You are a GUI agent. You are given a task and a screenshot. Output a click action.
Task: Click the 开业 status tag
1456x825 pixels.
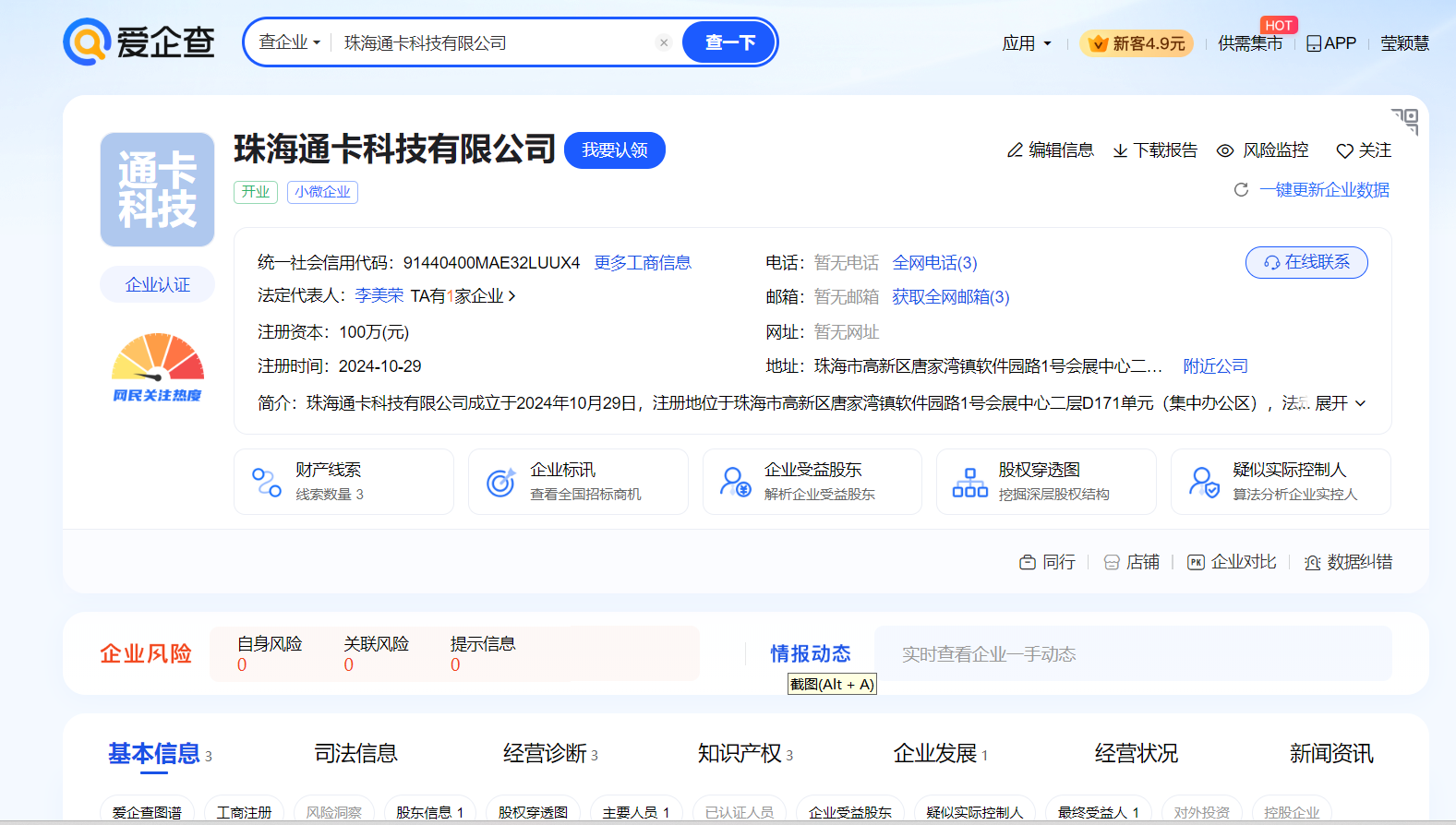pos(256,192)
